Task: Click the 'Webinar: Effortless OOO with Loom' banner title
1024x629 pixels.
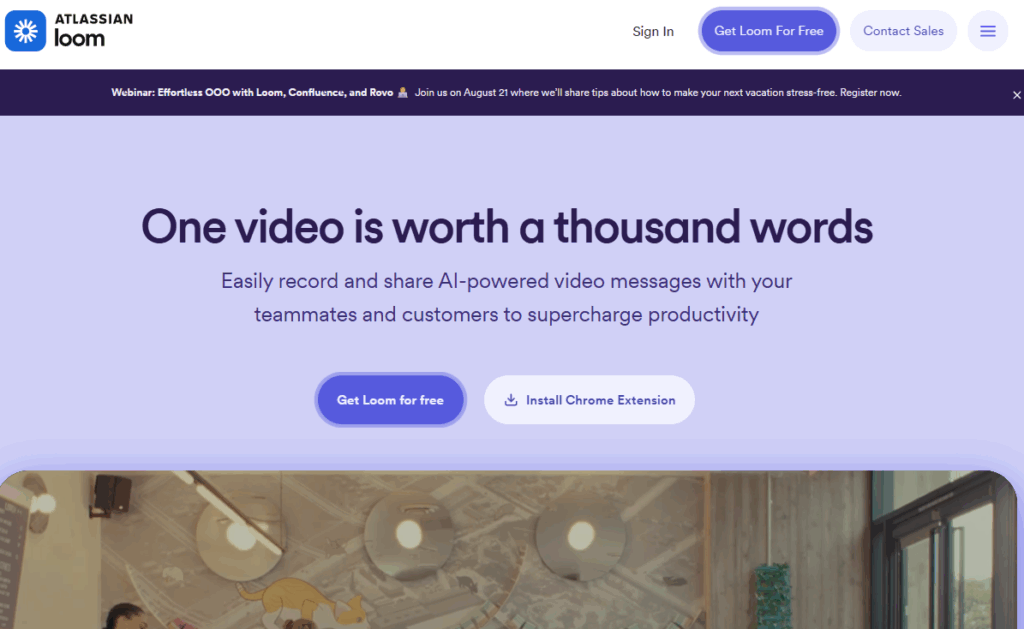Action: tap(252, 93)
